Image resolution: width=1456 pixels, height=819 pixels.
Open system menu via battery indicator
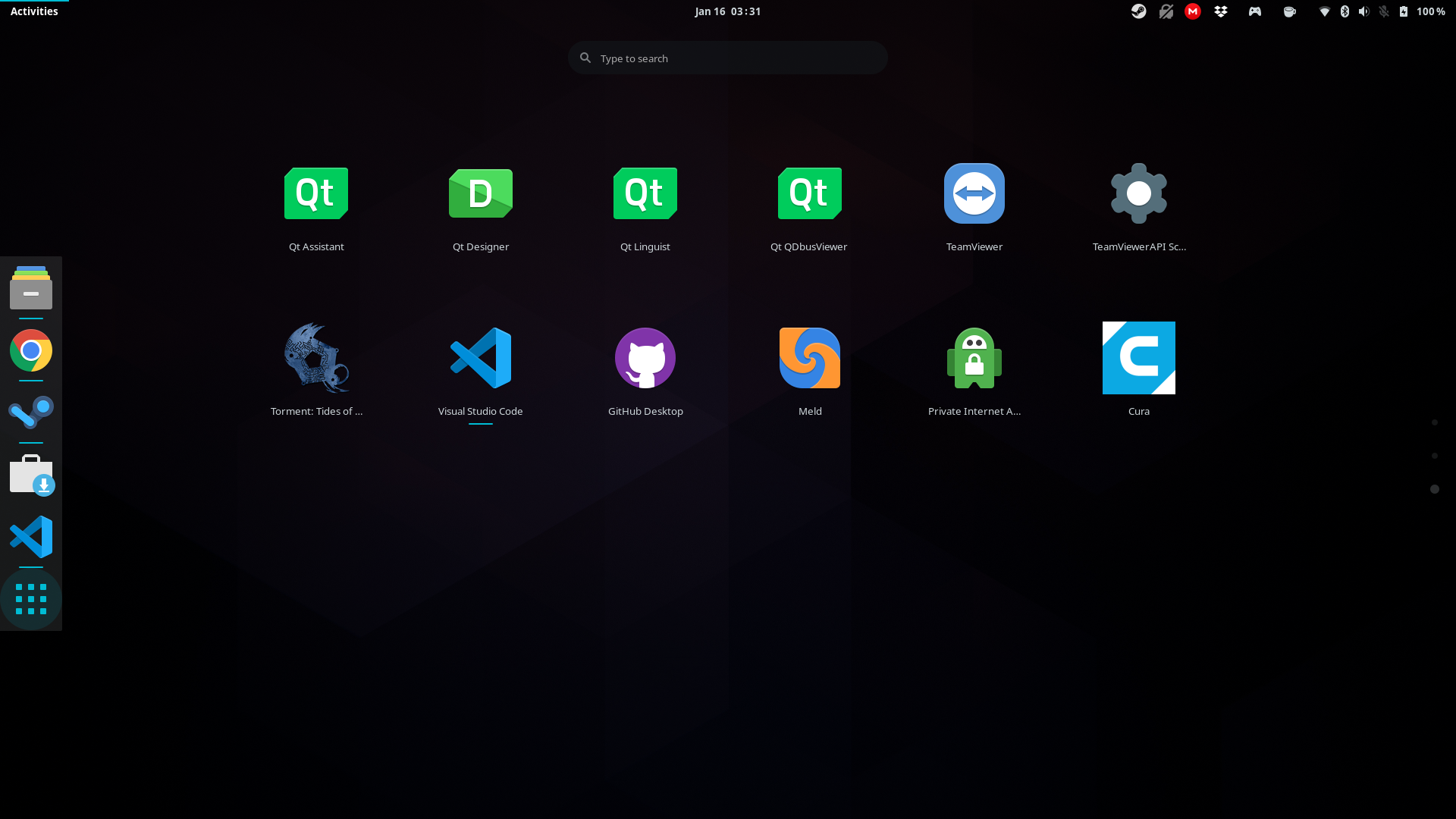(1404, 11)
